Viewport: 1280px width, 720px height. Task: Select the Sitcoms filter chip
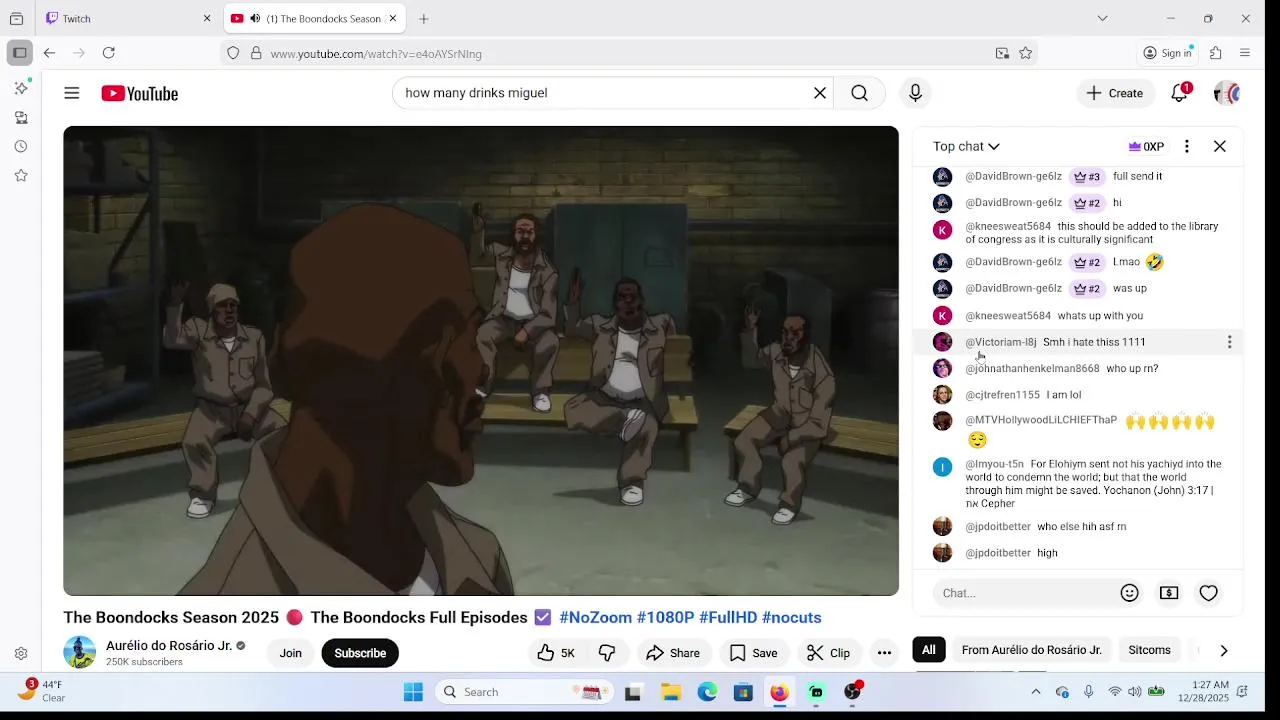tap(1149, 650)
